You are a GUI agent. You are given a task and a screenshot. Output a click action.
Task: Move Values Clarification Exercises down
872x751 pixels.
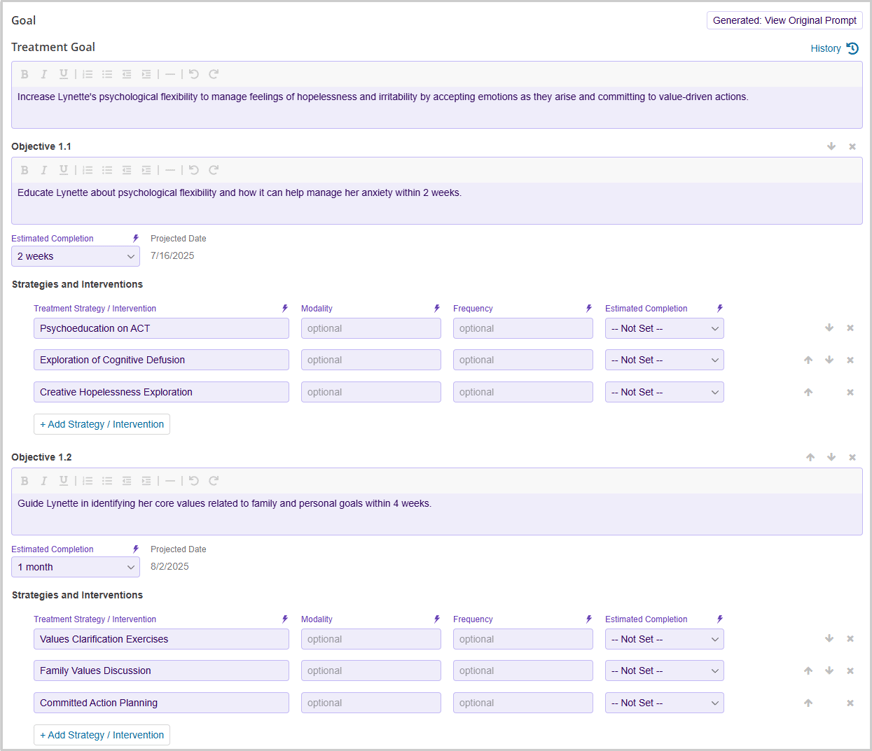pos(829,639)
